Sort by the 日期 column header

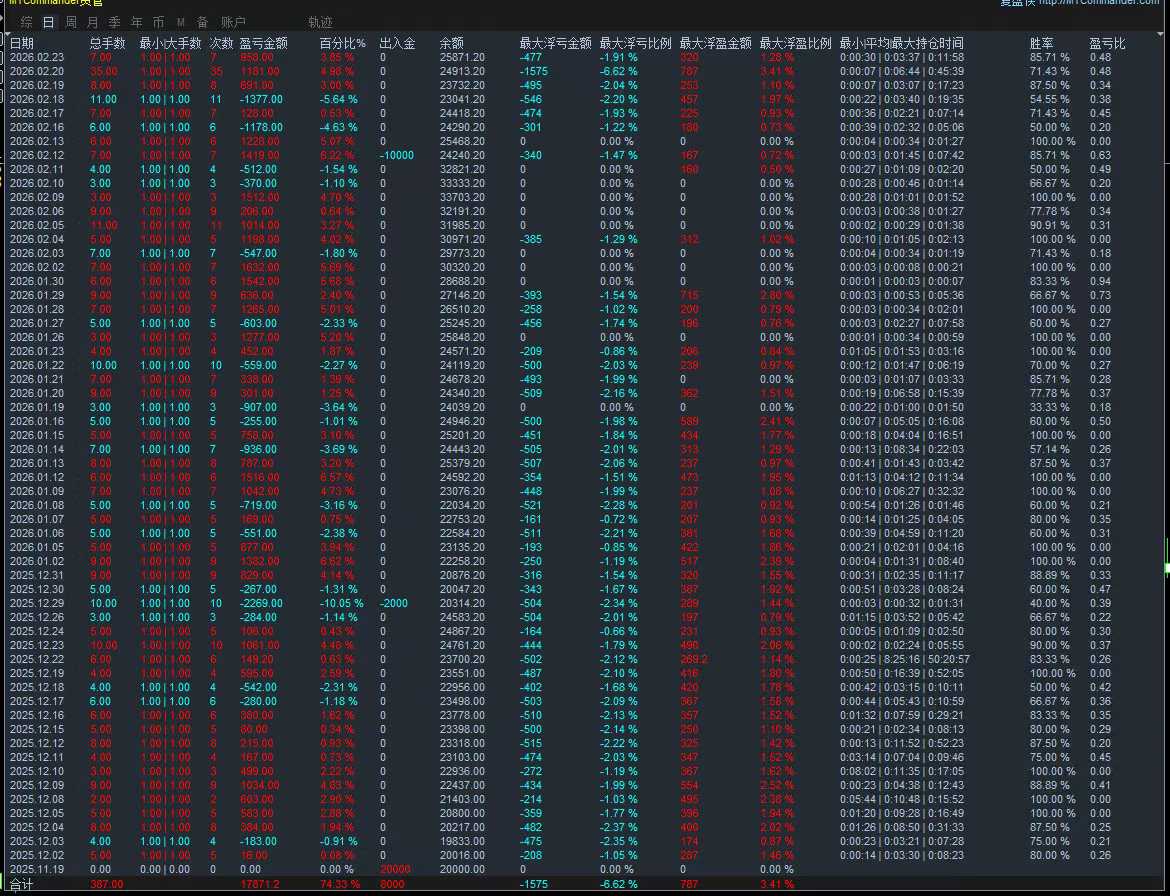(x=22, y=43)
